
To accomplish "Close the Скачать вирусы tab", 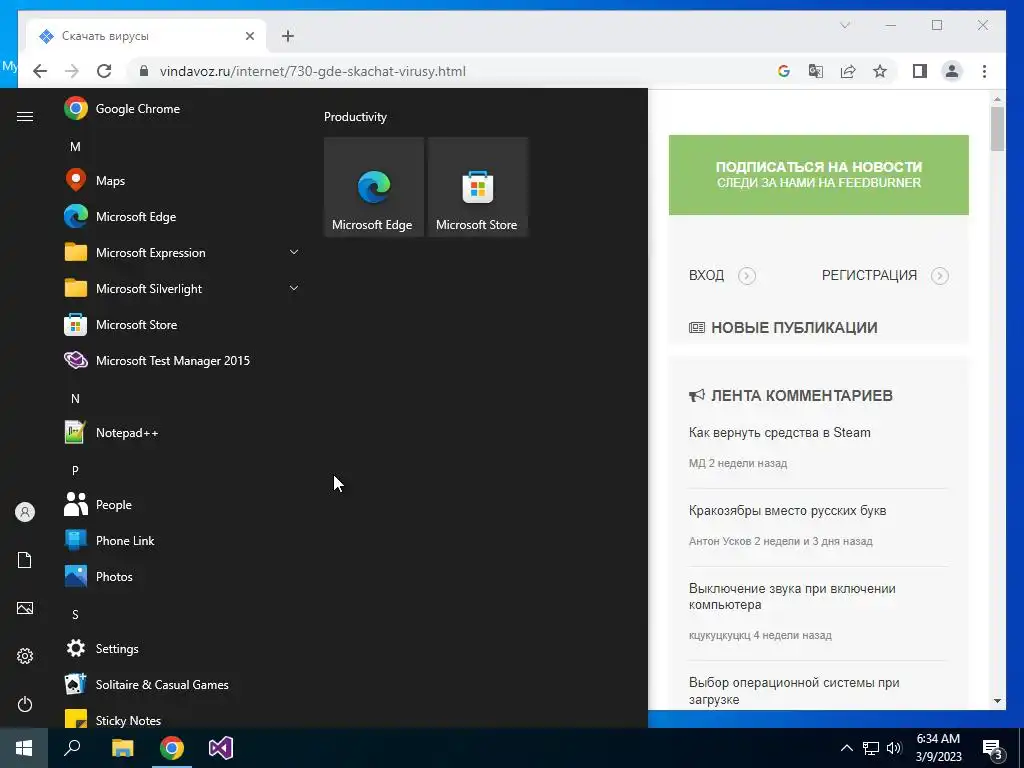I will tap(249, 36).
